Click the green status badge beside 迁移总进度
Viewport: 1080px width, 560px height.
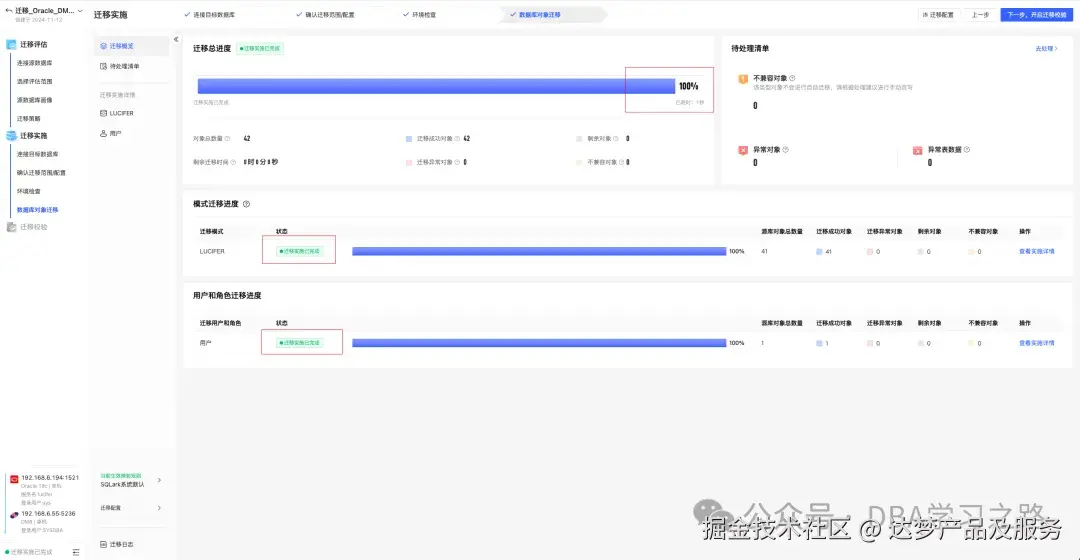coord(260,48)
